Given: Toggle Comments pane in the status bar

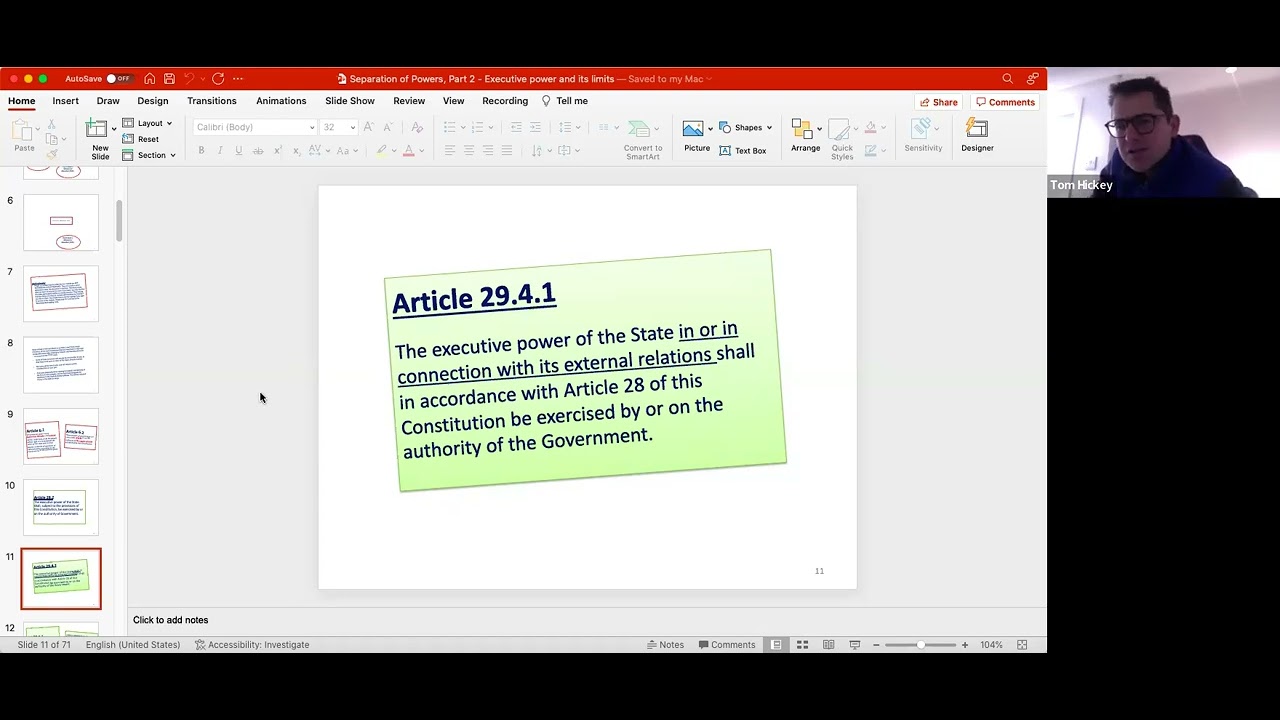Looking at the screenshot, I should [727, 645].
